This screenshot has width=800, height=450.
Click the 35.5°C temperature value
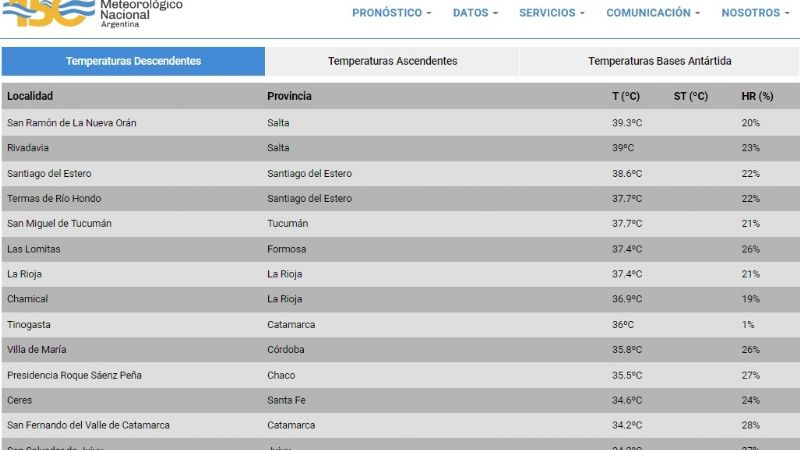[627, 375]
